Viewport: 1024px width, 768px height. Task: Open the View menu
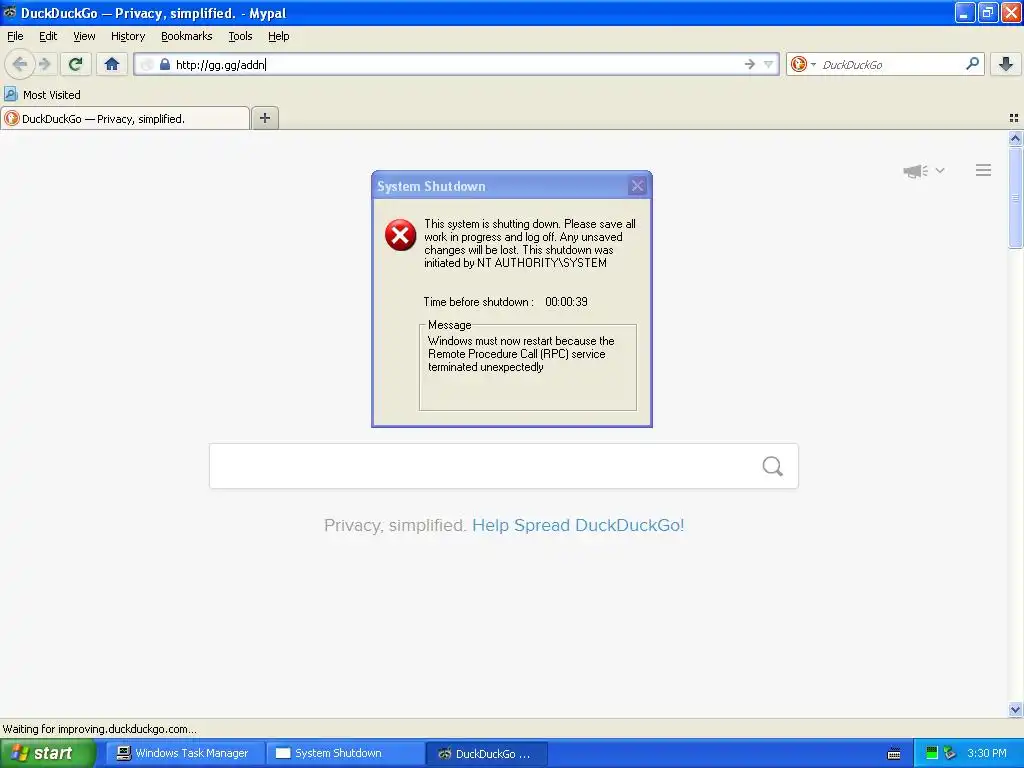(x=84, y=36)
